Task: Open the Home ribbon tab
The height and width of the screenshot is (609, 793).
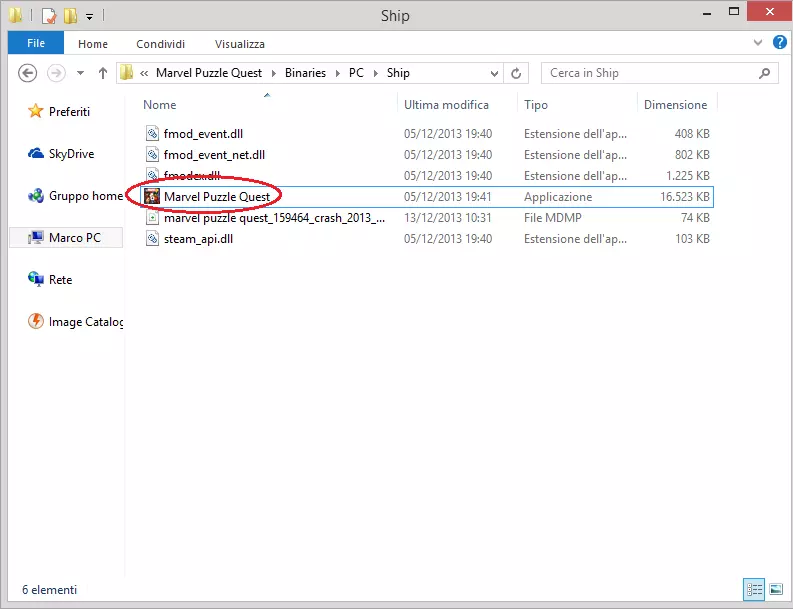Action: (x=93, y=44)
